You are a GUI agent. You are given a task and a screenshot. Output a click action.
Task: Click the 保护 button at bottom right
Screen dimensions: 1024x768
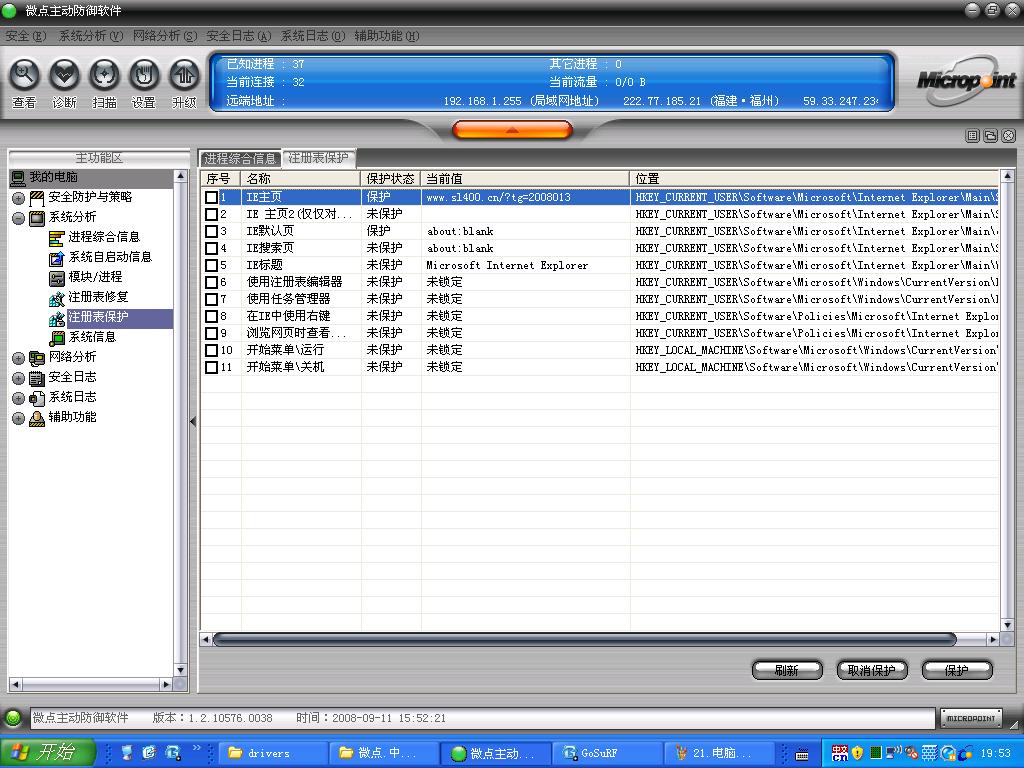[x=957, y=670]
